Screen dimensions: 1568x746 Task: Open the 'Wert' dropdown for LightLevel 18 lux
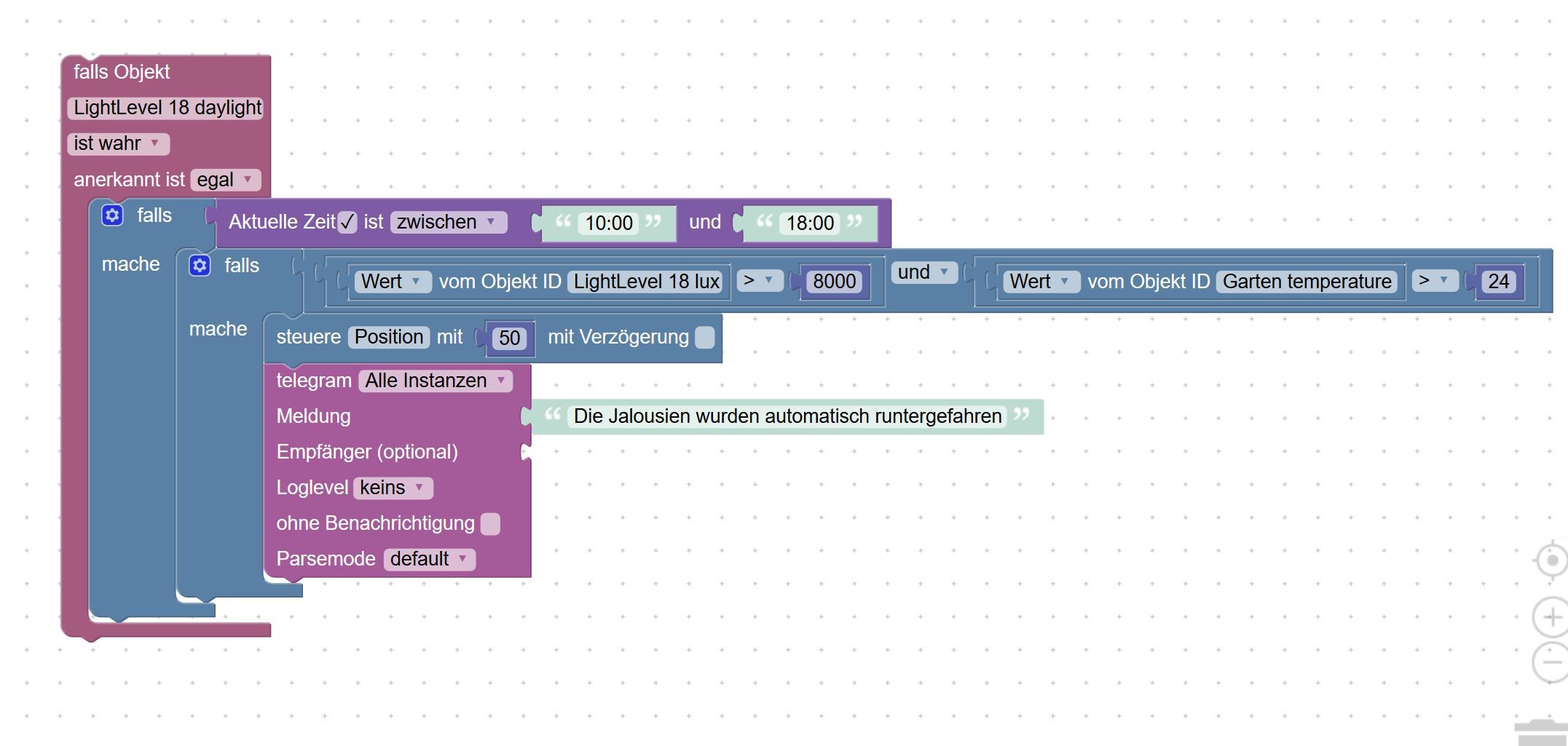point(392,281)
